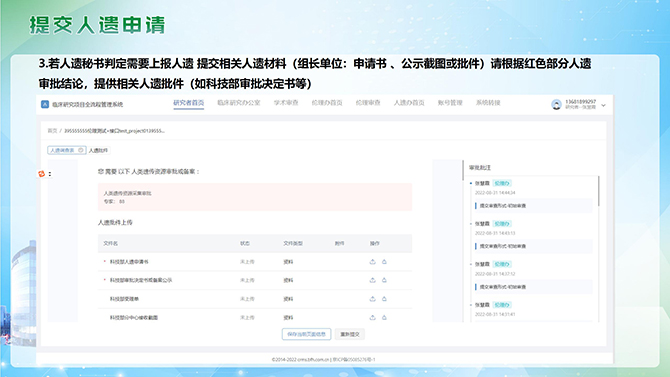The height and width of the screenshot is (377, 670).
Task: Go to 学术审查 in top navigation
Action: pos(286,103)
